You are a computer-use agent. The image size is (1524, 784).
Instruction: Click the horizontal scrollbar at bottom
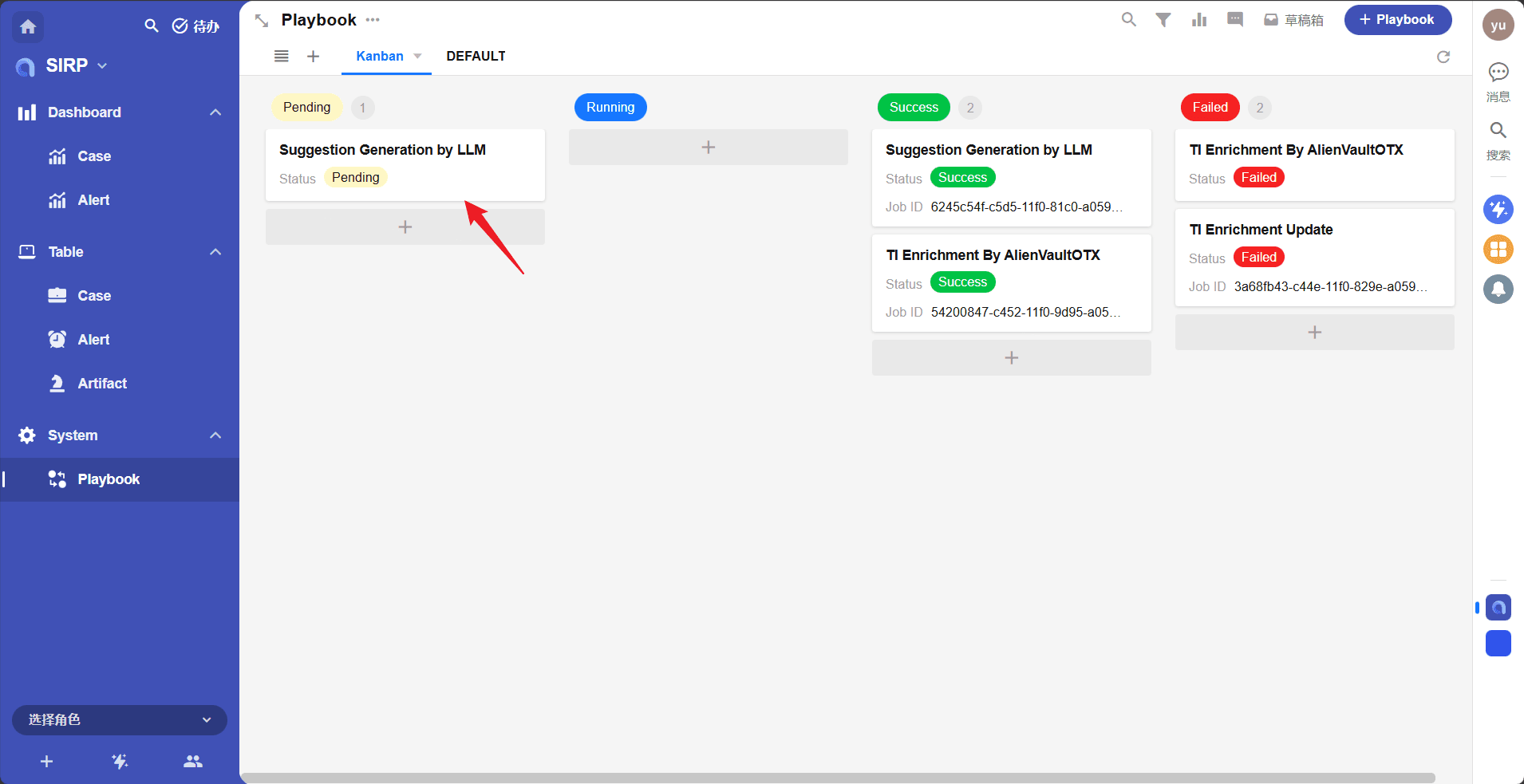click(x=838, y=778)
